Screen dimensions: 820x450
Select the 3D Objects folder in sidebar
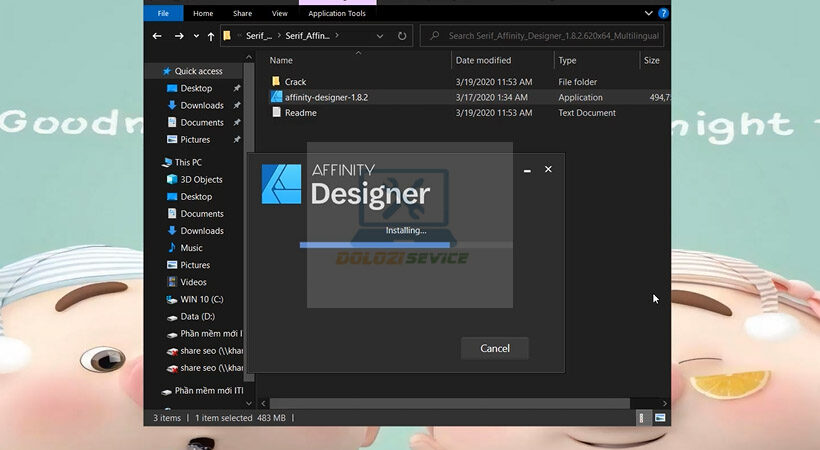tap(201, 179)
